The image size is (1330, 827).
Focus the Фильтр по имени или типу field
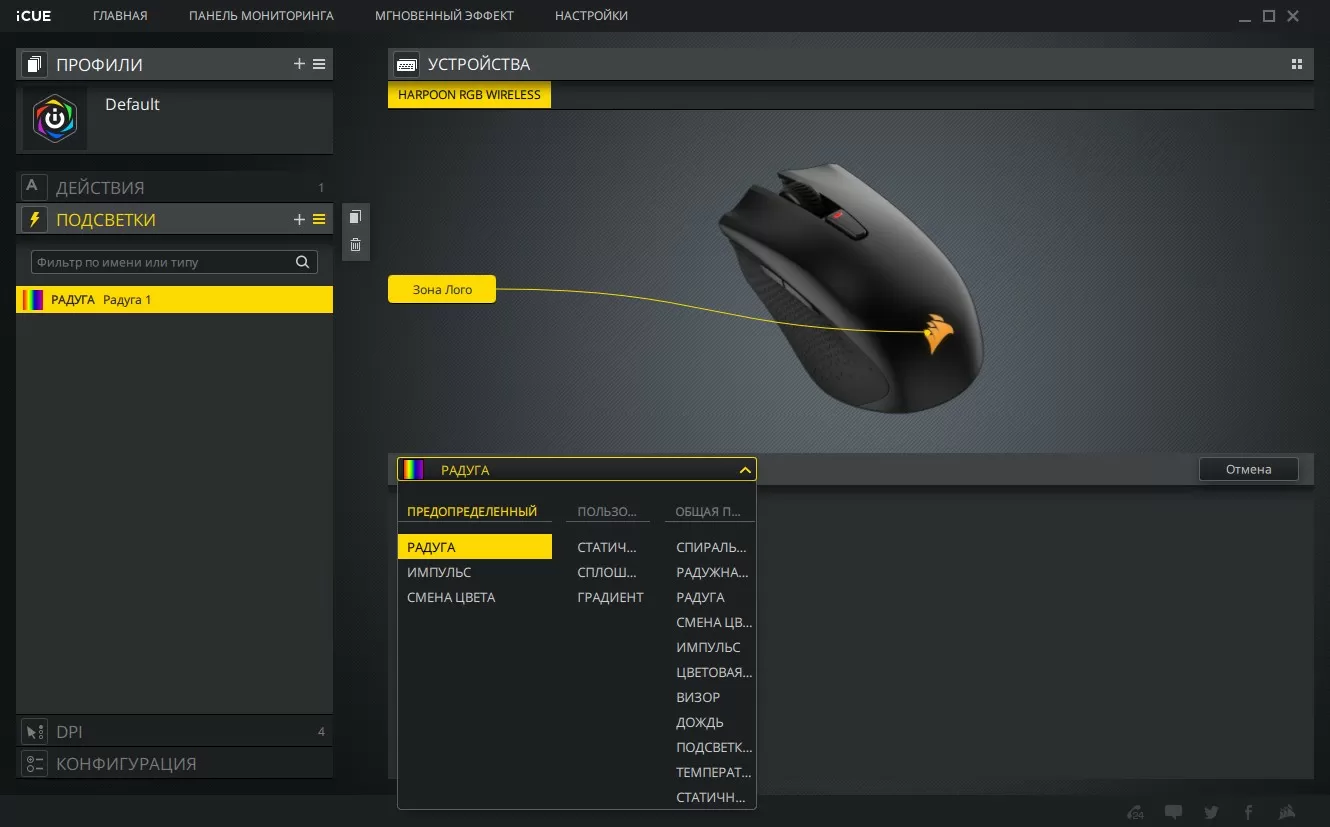[x=174, y=262]
